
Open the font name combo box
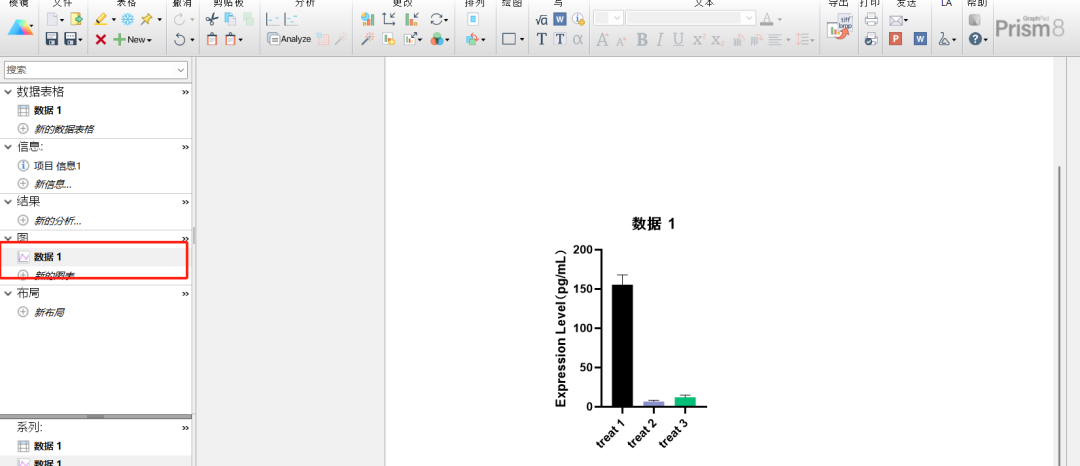pos(691,18)
